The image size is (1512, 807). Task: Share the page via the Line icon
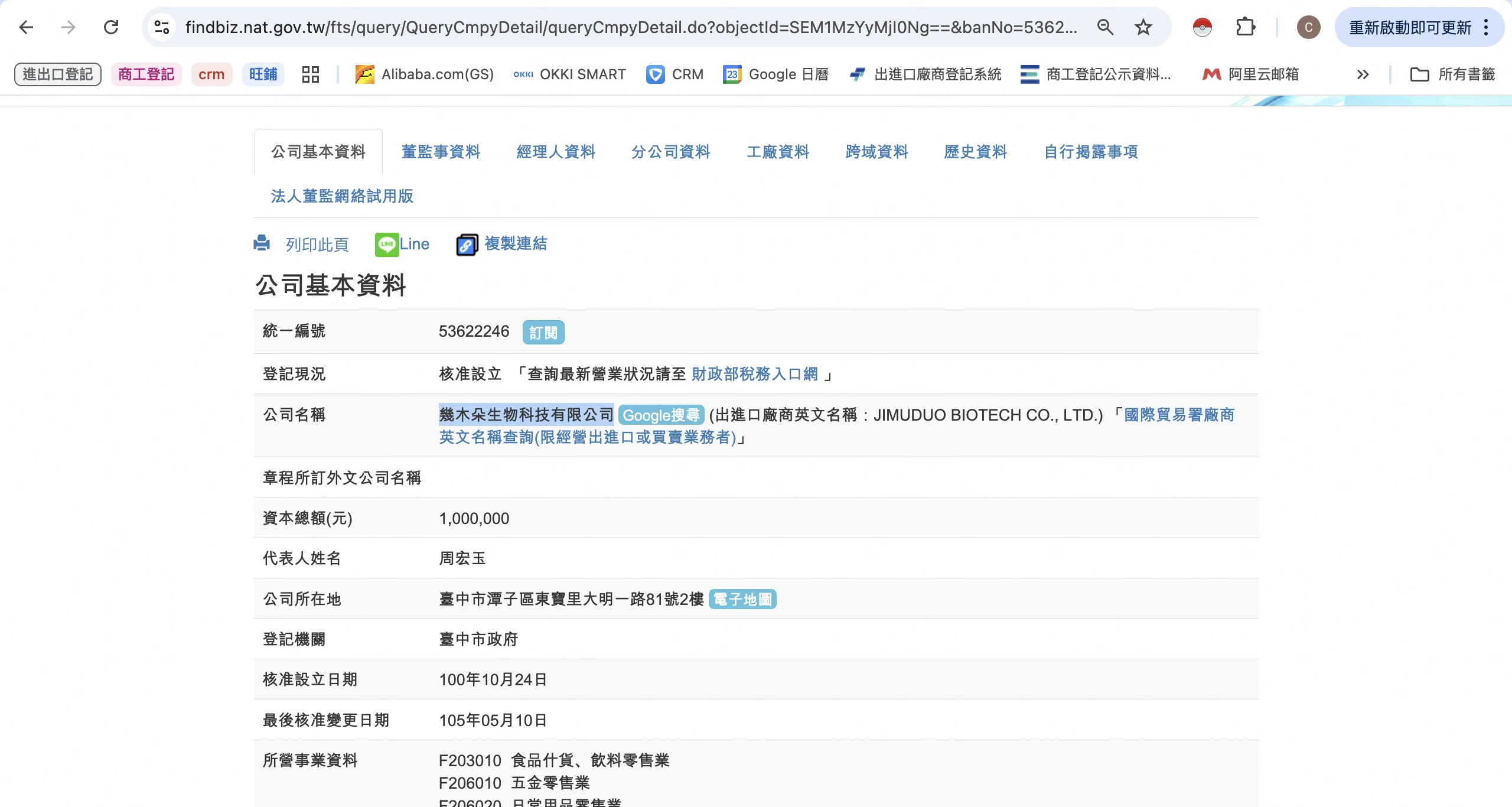click(x=387, y=244)
